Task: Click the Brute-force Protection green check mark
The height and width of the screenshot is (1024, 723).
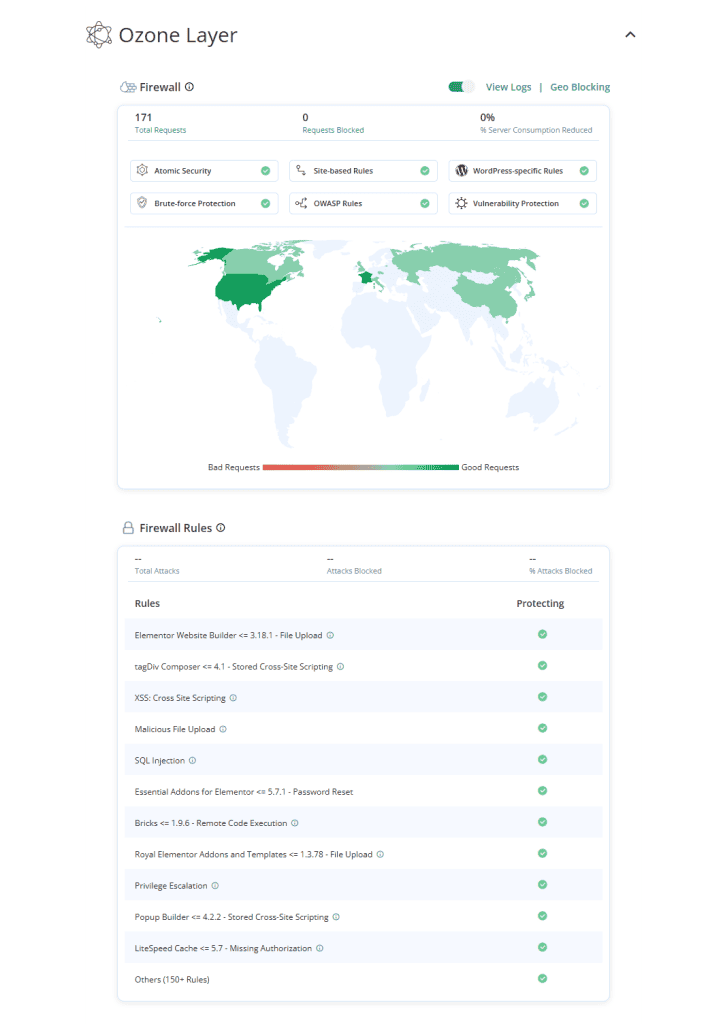Action: [265, 203]
